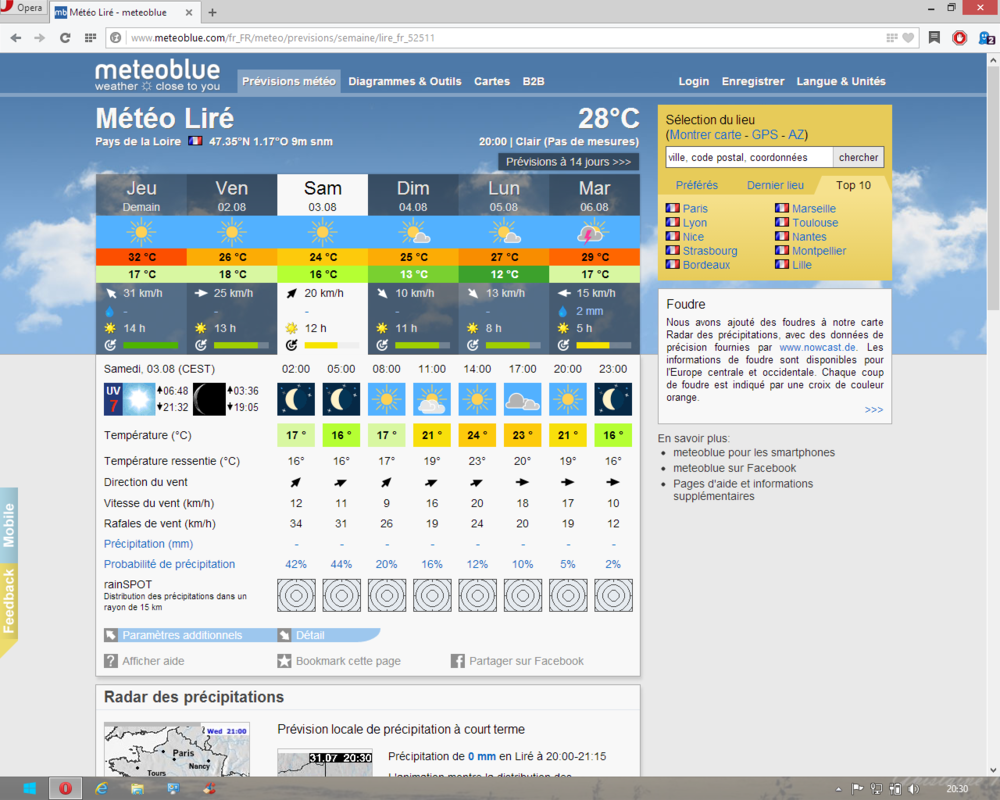Open meteoblue pour les smartphones link

(754, 452)
